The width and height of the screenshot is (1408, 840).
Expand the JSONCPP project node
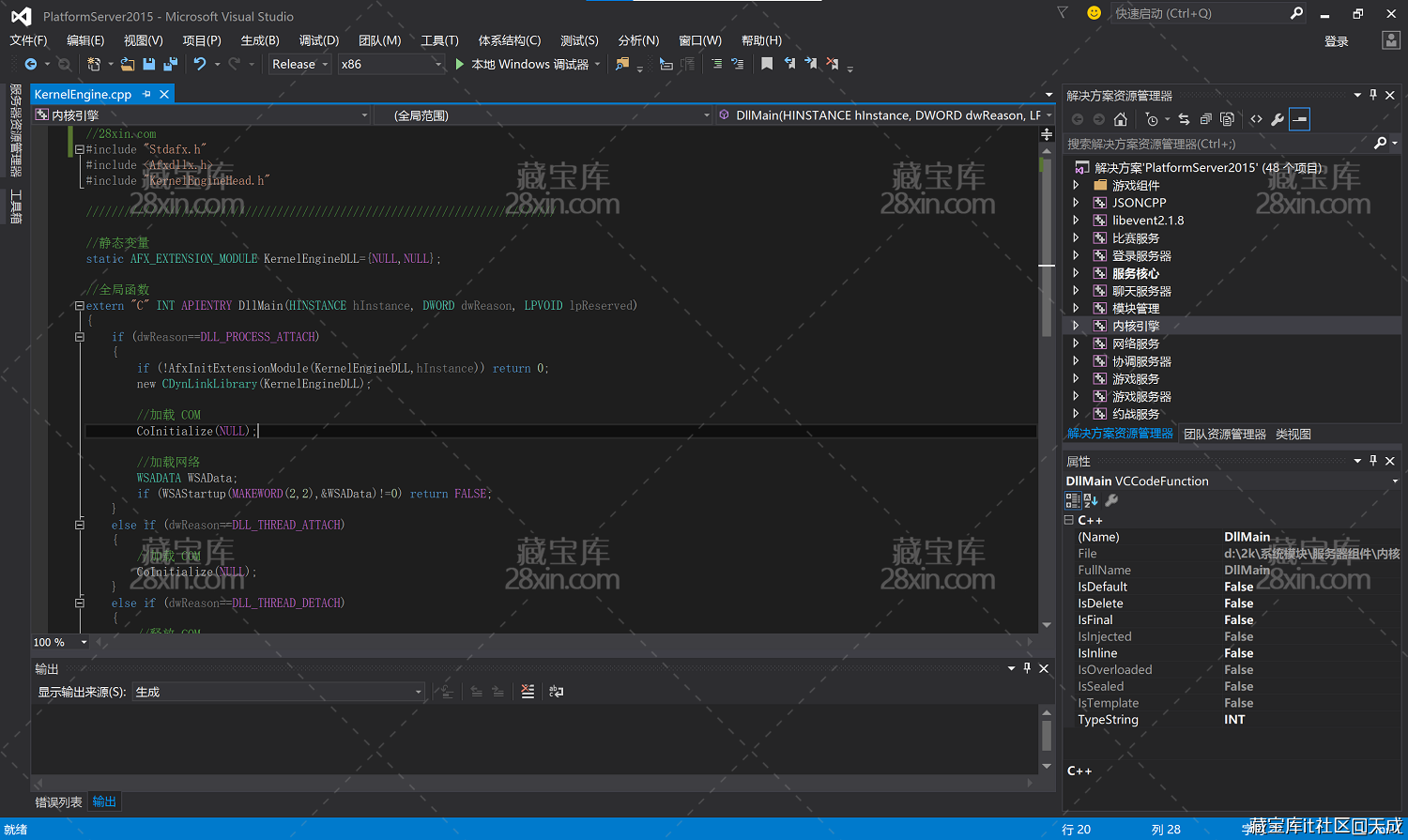(1076, 203)
